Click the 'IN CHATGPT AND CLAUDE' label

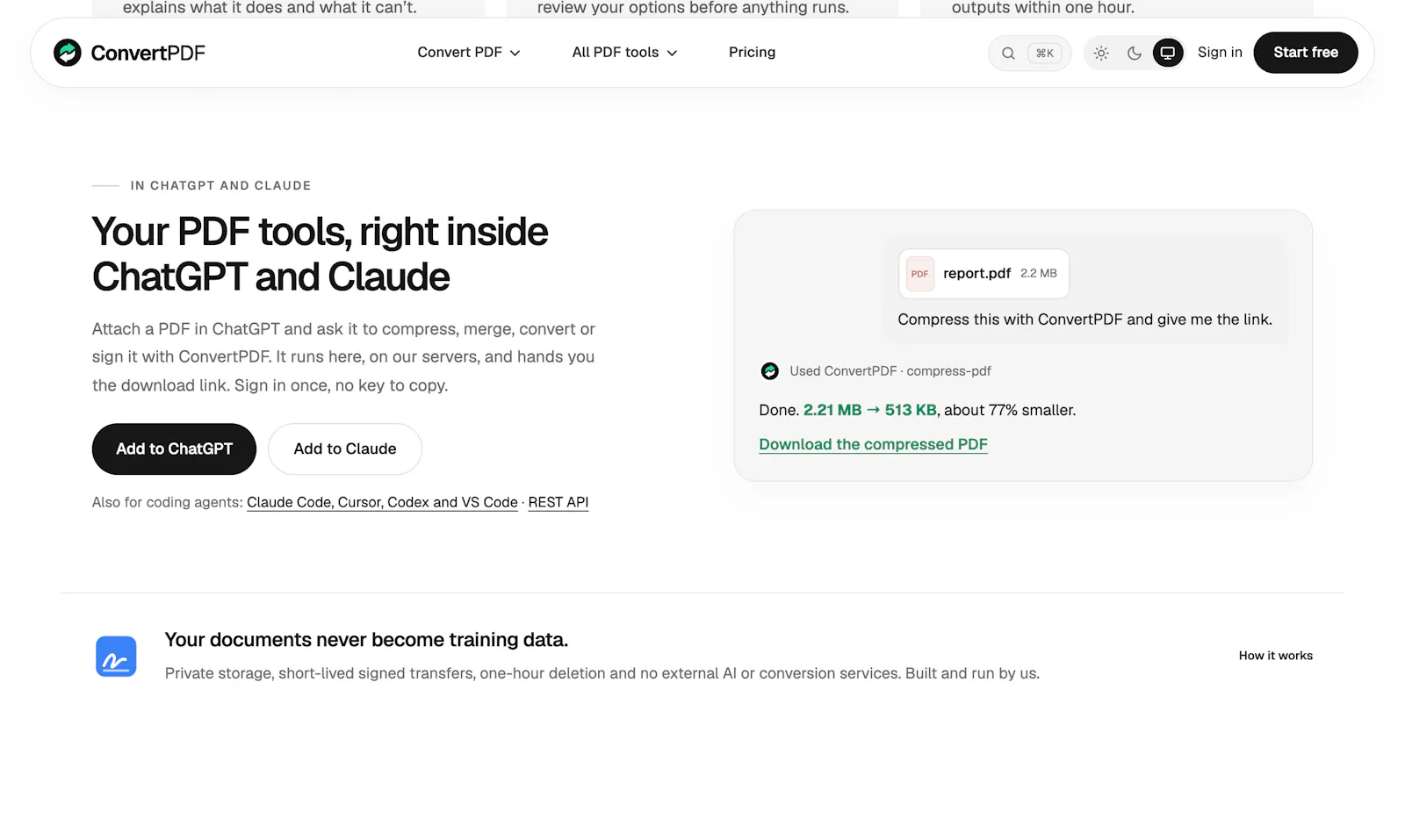[220, 186]
